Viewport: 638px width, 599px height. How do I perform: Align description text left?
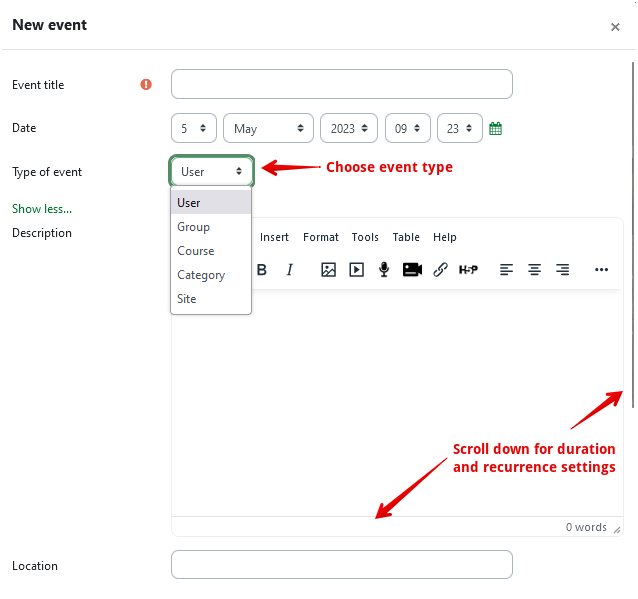(x=506, y=270)
